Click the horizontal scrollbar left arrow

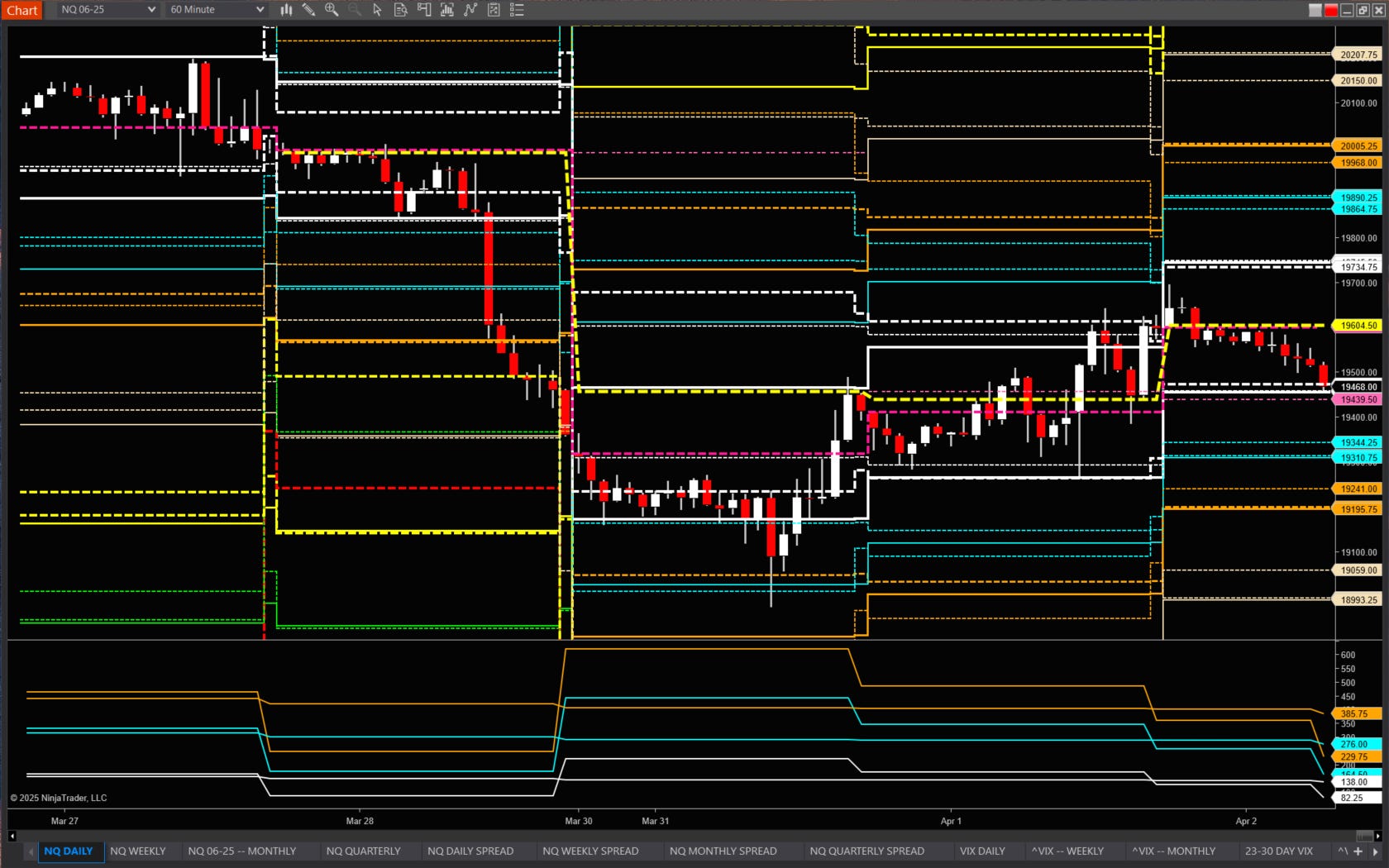pos(12,836)
